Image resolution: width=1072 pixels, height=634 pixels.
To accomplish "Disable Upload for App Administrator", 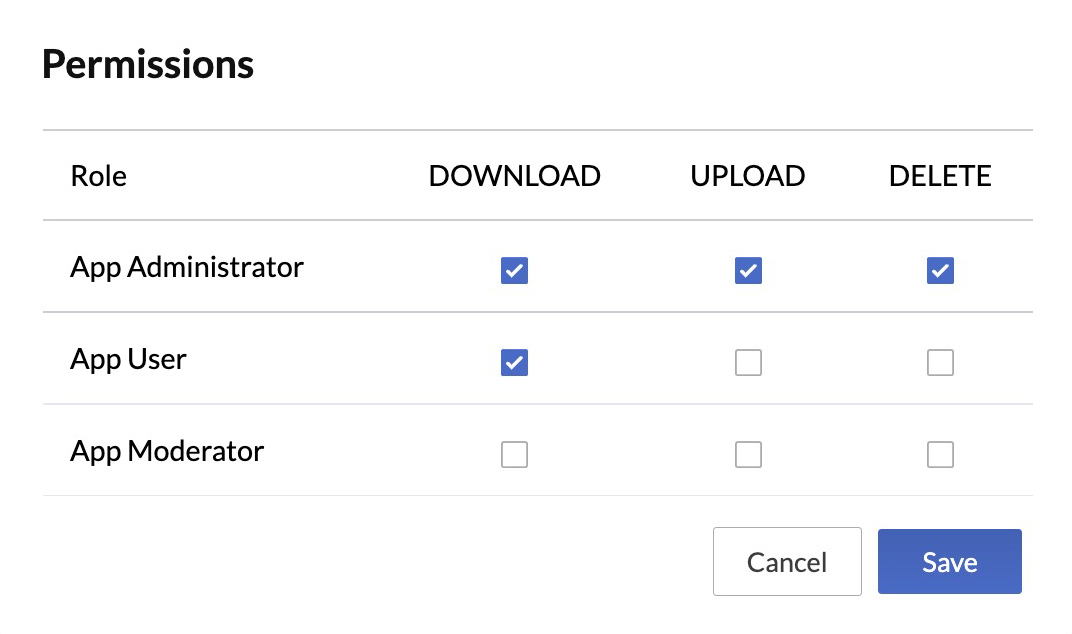I will coord(748,270).
